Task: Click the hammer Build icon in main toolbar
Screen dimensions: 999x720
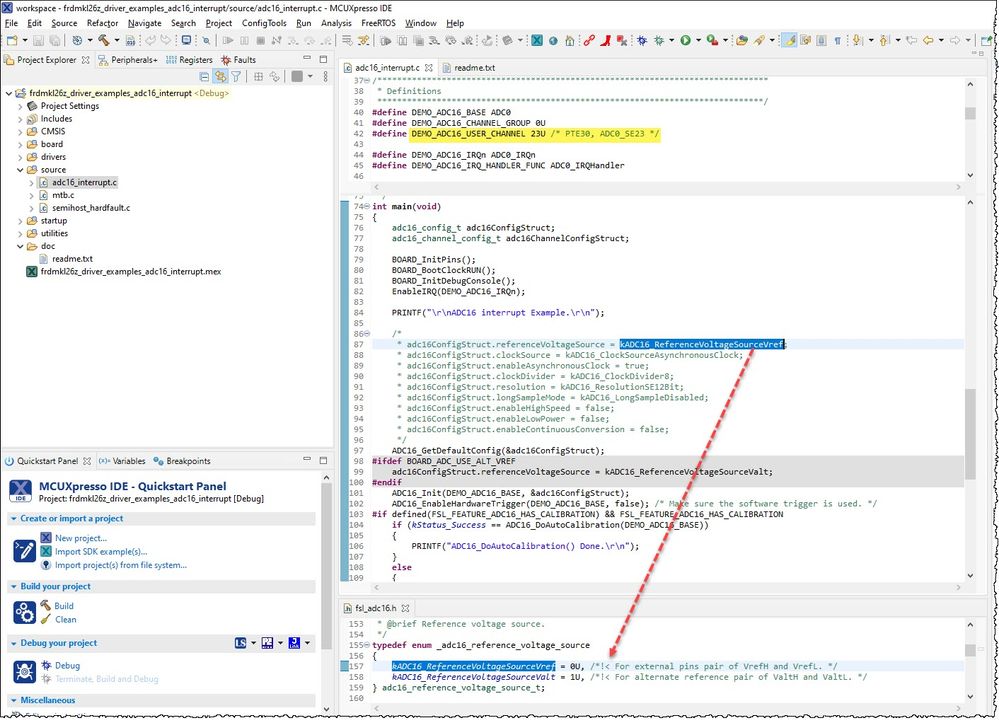Action: 103,40
